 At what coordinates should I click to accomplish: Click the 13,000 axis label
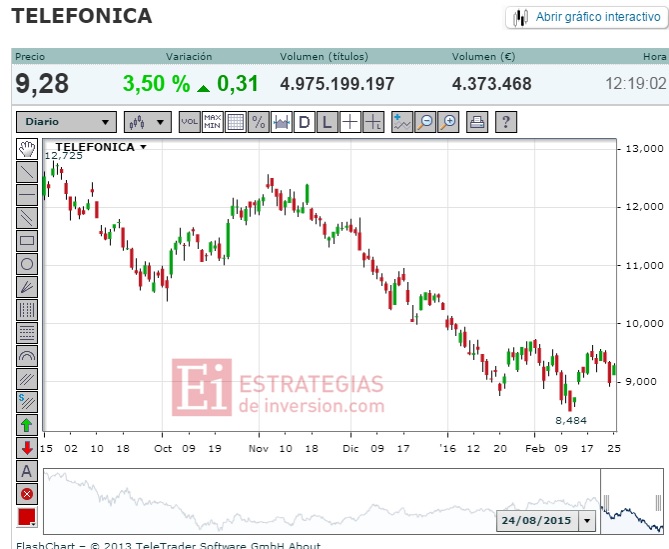(x=644, y=149)
